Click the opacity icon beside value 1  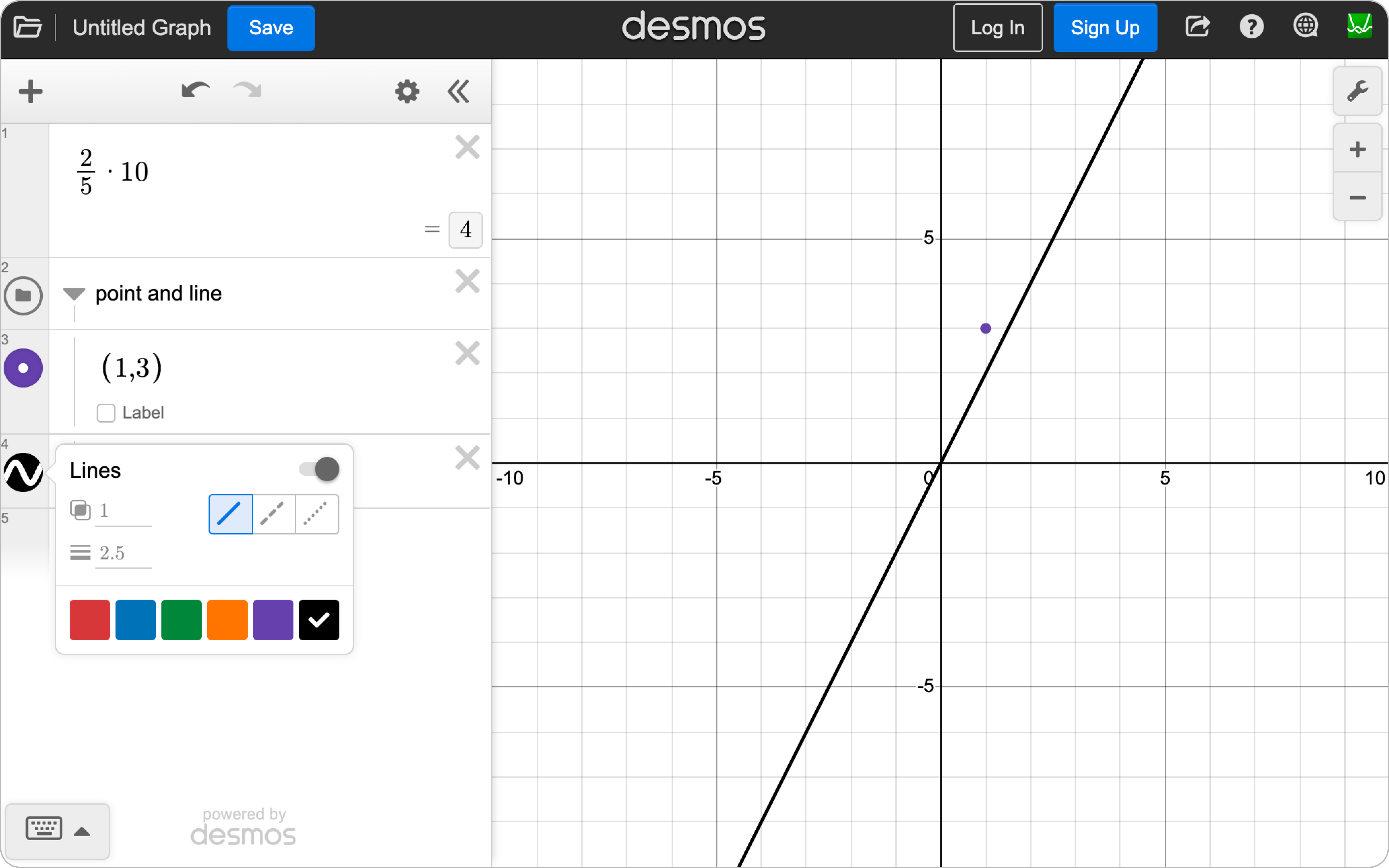pyautogui.click(x=80, y=510)
